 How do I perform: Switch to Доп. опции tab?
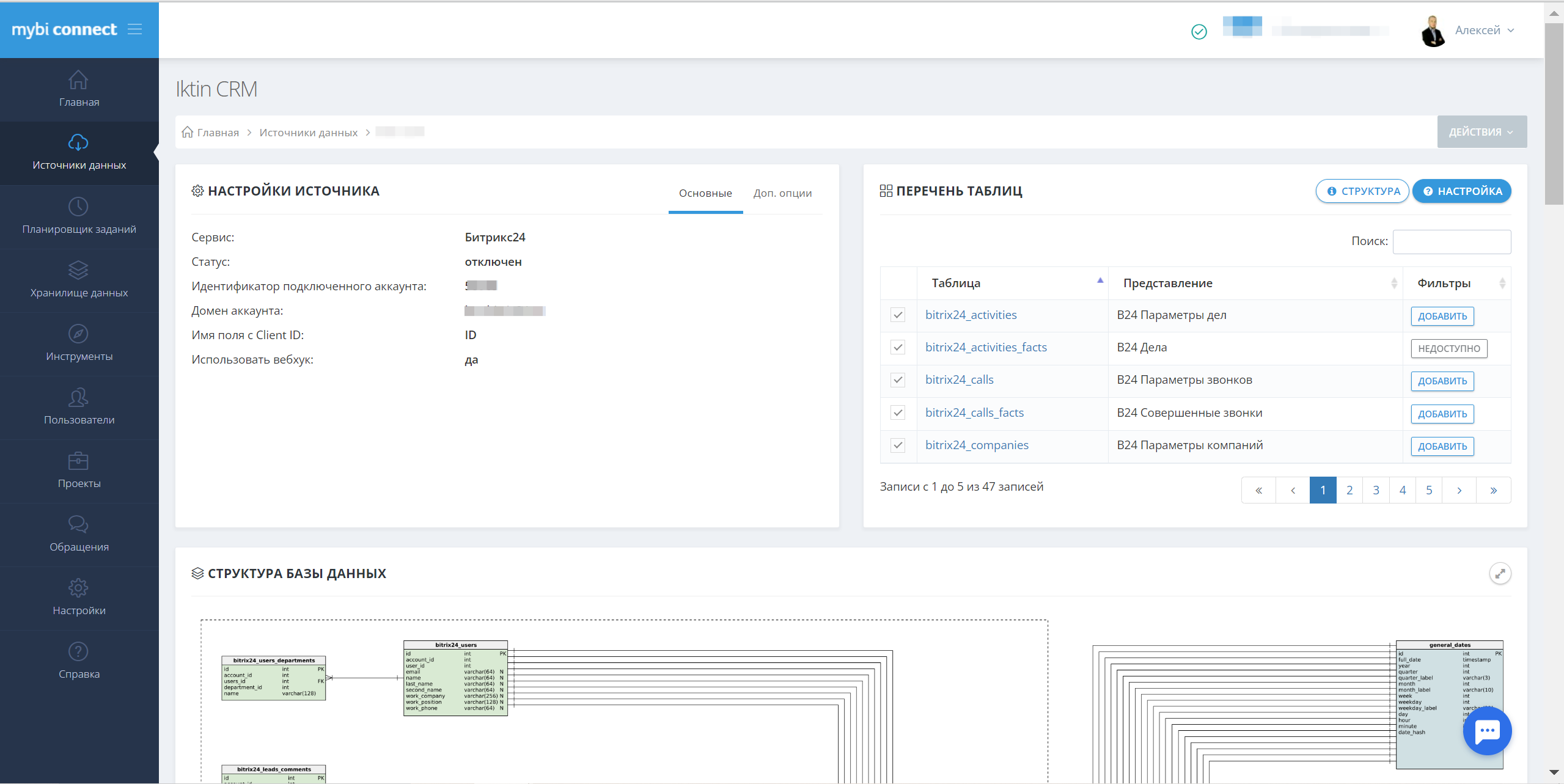point(782,193)
